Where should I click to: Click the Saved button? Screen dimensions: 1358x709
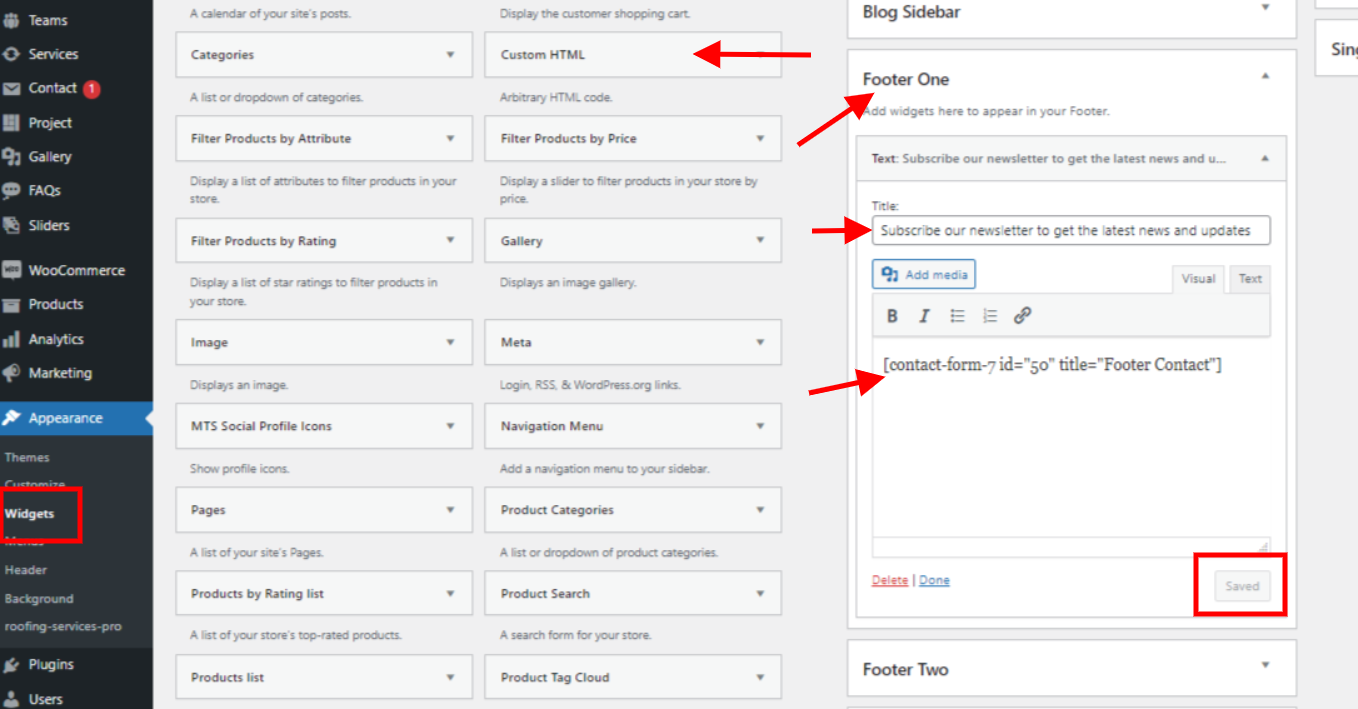coord(1242,586)
